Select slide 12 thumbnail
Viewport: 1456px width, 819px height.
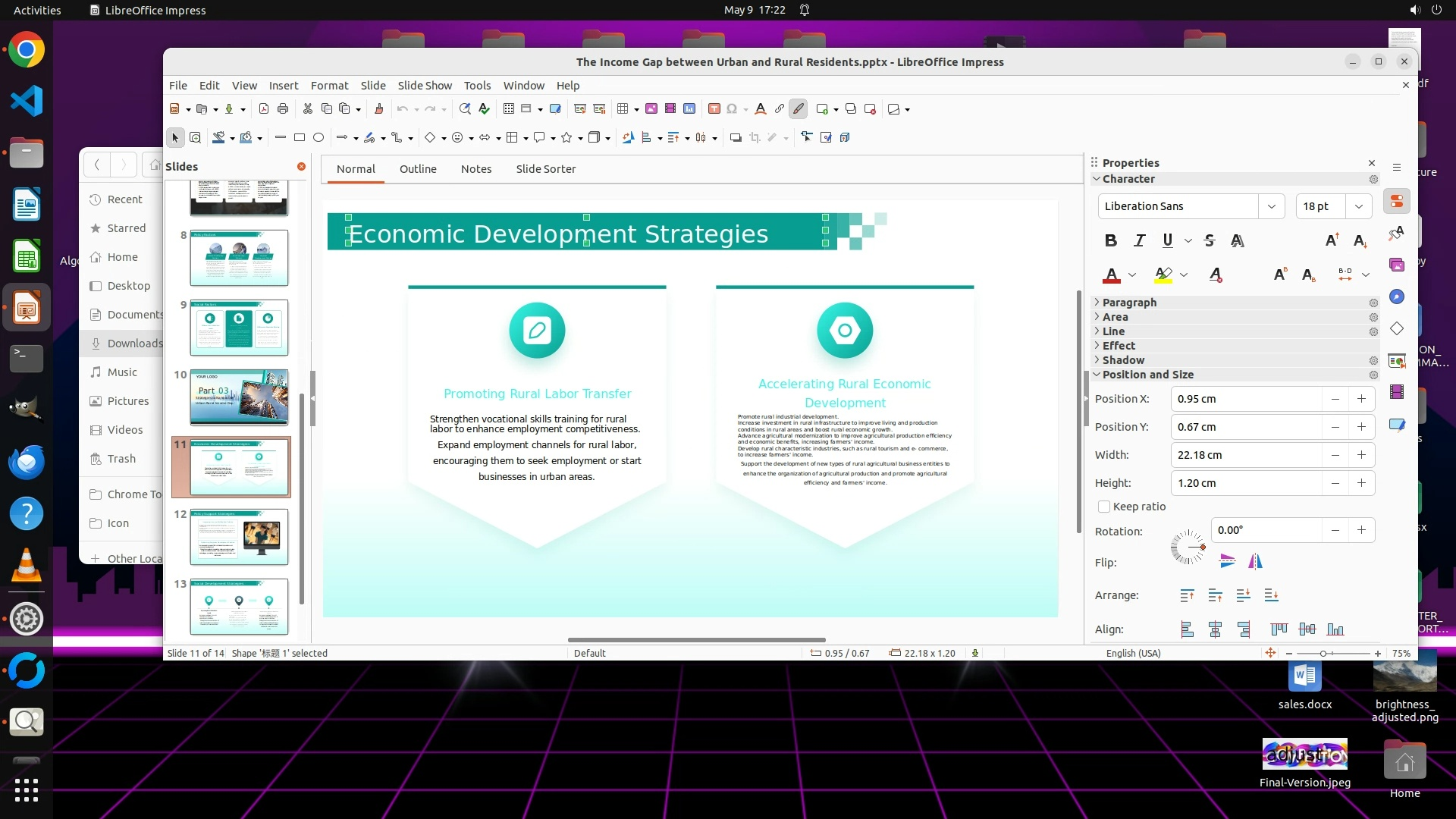click(239, 537)
